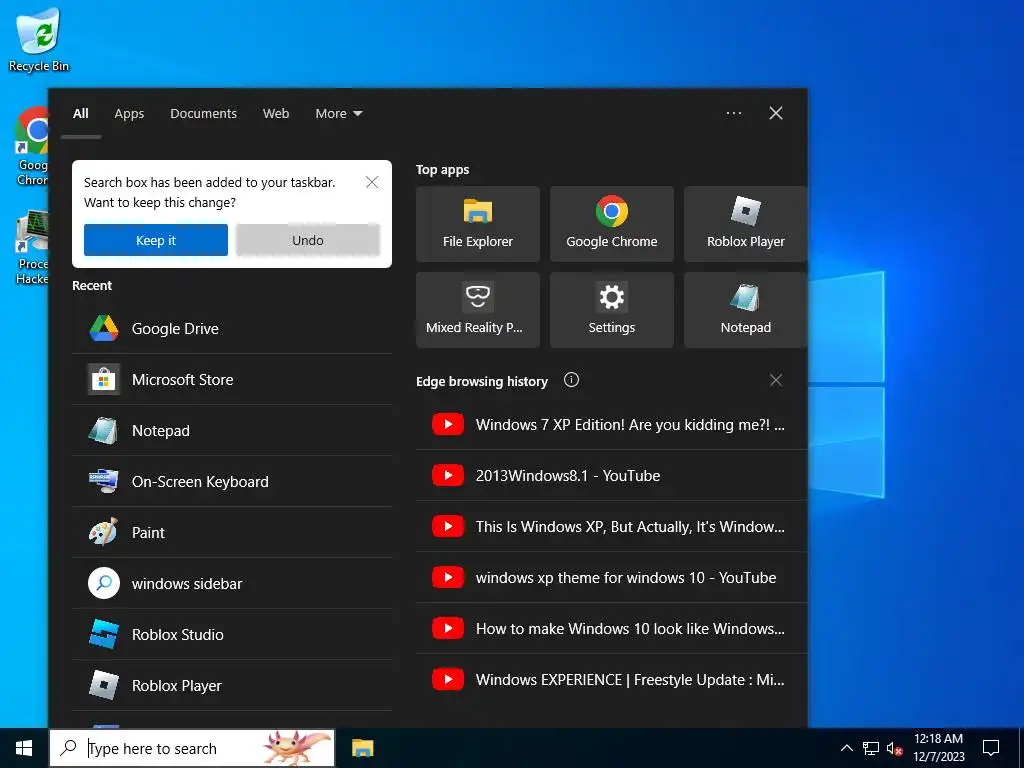The width and height of the screenshot is (1024, 768).
Task: Click Keep it button
Action: pos(155,240)
